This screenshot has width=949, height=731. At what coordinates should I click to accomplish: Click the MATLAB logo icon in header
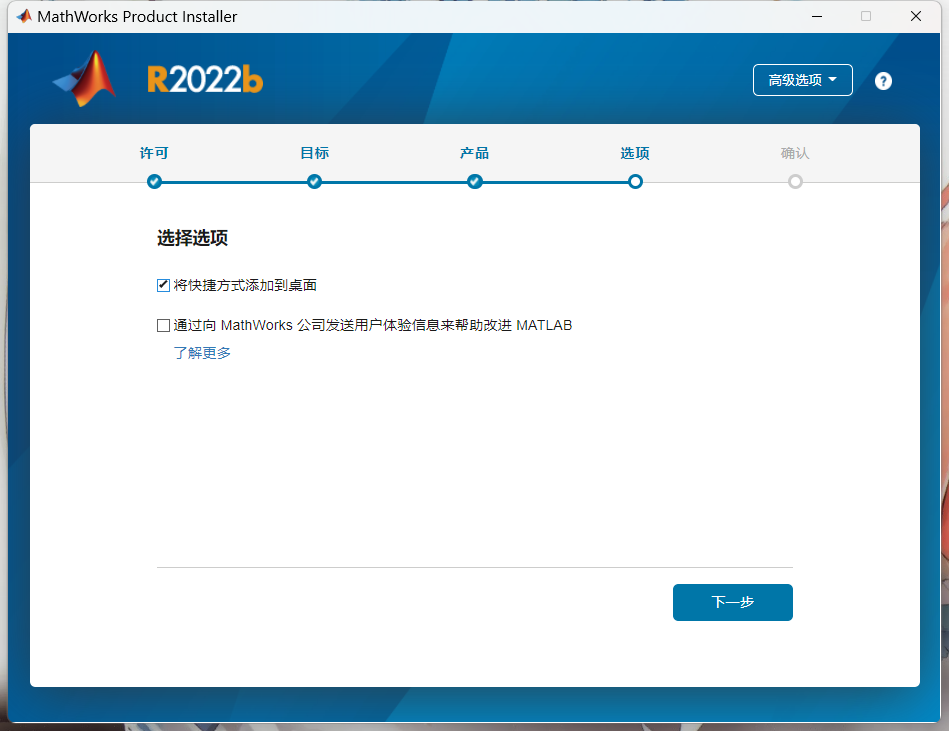85,79
